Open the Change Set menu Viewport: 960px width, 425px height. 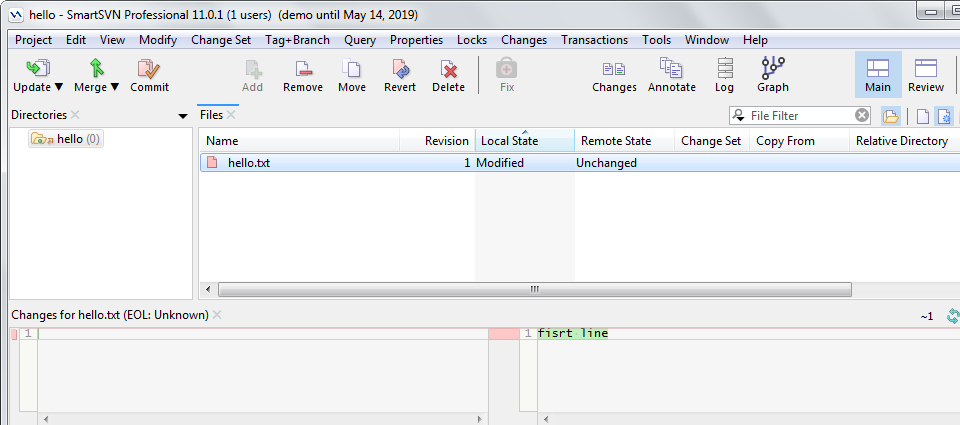tap(221, 40)
